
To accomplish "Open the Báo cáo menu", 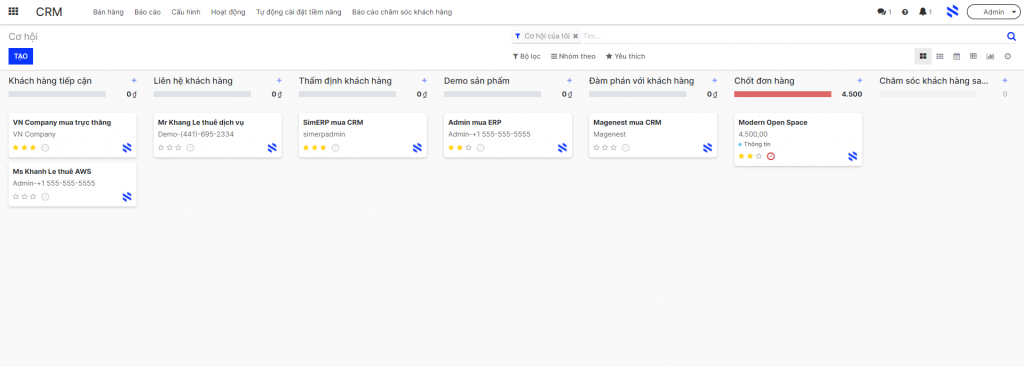I will click(x=148, y=12).
